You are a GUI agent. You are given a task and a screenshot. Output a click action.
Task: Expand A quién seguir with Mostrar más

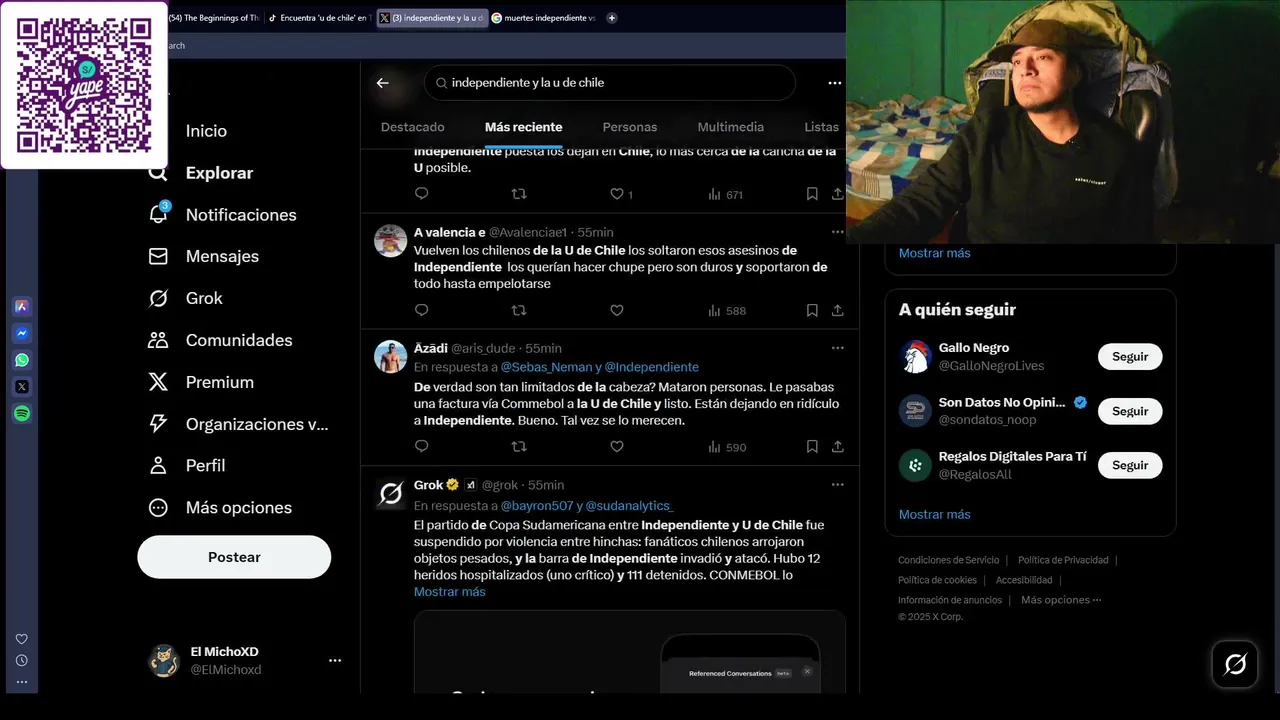pos(935,514)
